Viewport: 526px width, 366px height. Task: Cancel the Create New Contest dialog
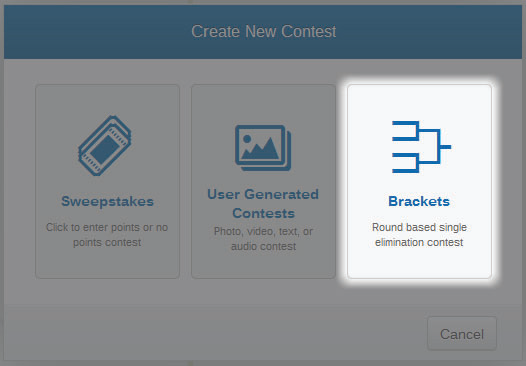click(x=462, y=334)
